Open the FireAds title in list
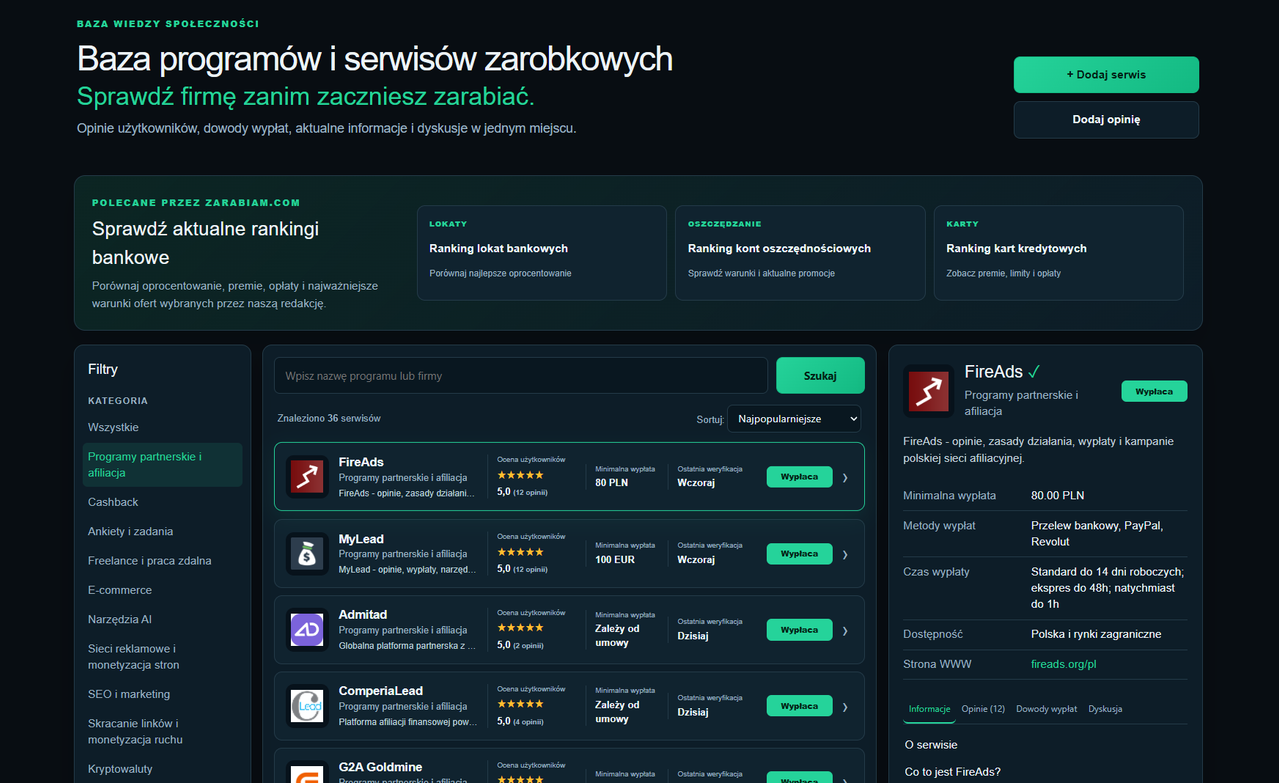 coord(361,462)
